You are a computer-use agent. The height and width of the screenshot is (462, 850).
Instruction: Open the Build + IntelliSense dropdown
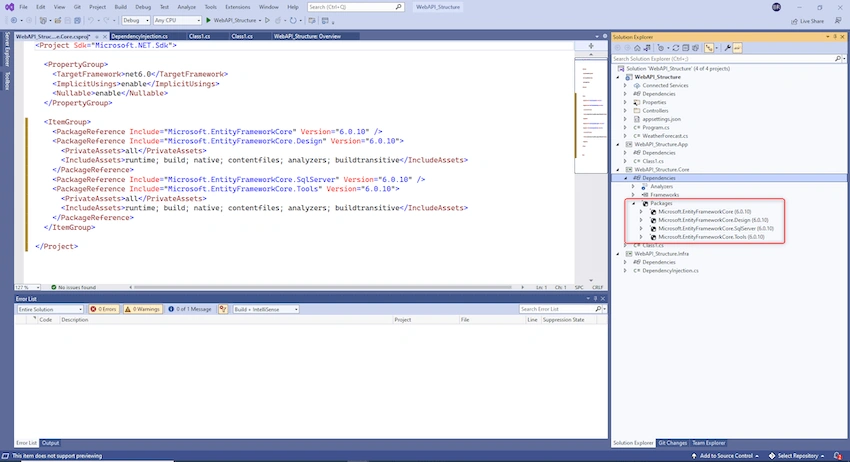click(x=266, y=309)
